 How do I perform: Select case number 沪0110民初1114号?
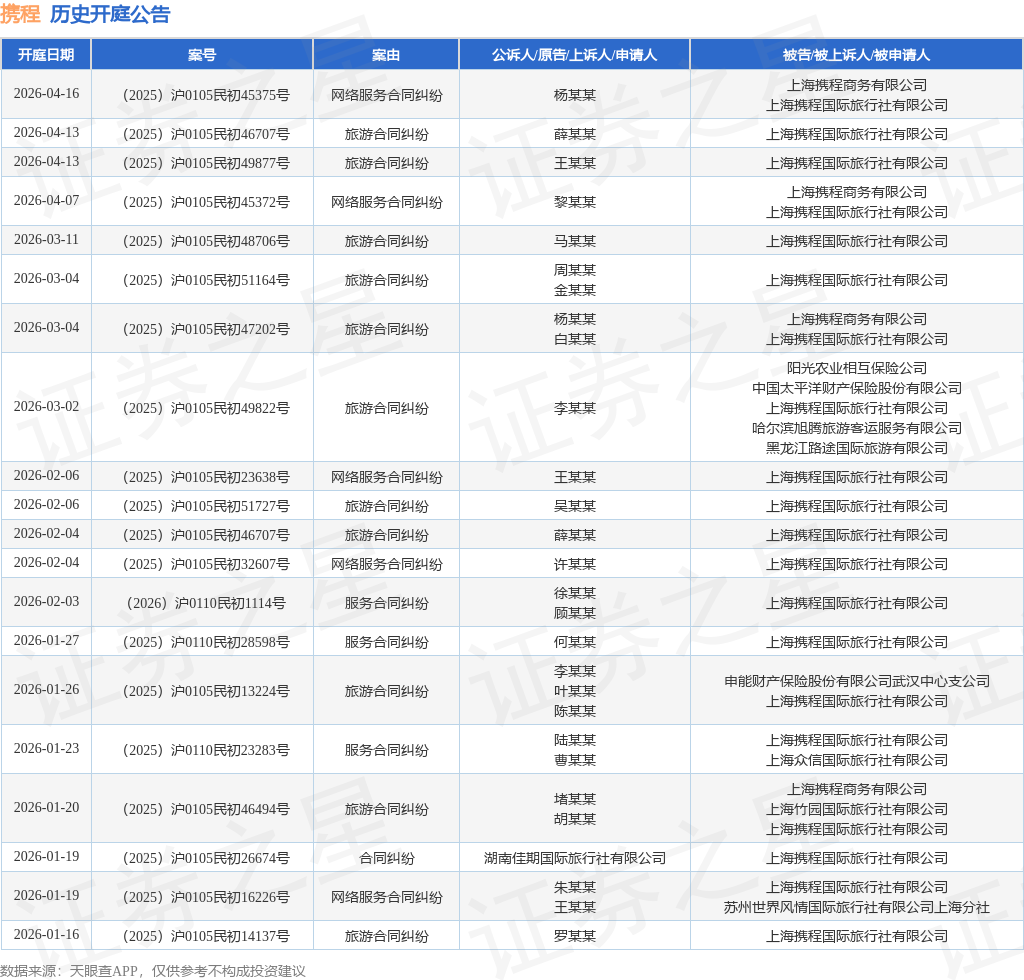206,603
